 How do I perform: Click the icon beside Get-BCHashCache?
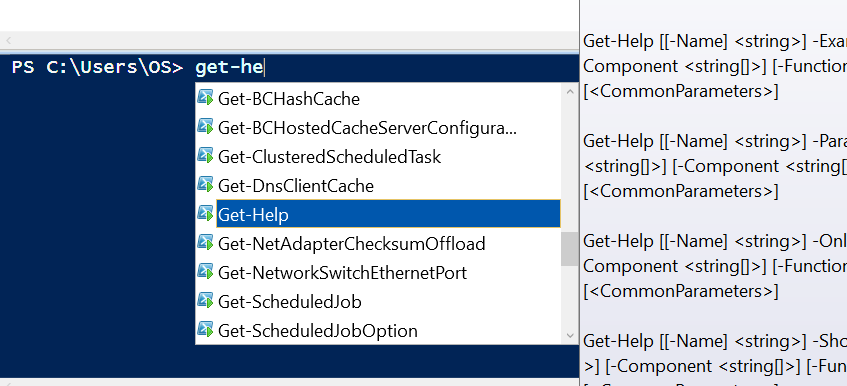click(205, 98)
